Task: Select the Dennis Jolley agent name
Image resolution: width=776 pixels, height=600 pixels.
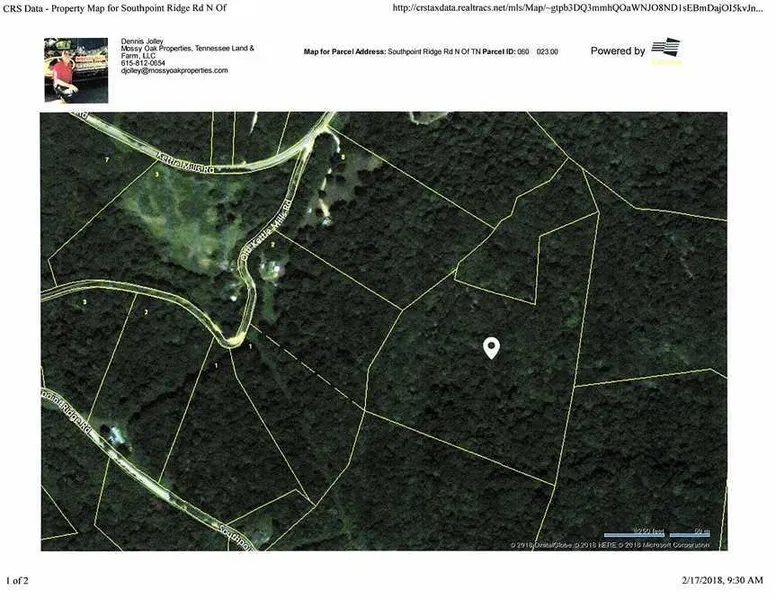Action: point(138,43)
